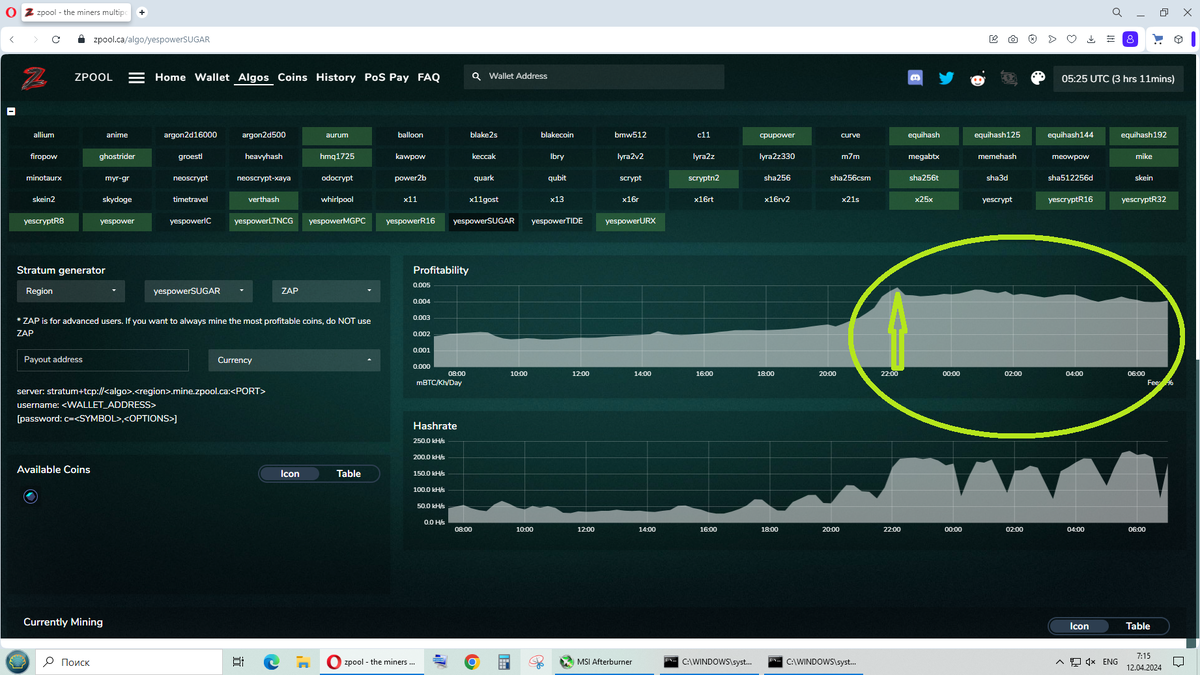Open the zpool Discord link icon

[x=915, y=77]
